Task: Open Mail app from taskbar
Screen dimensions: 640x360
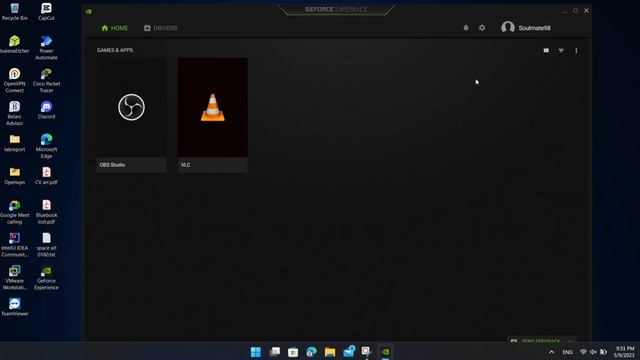Action: pyautogui.click(x=349, y=351)
